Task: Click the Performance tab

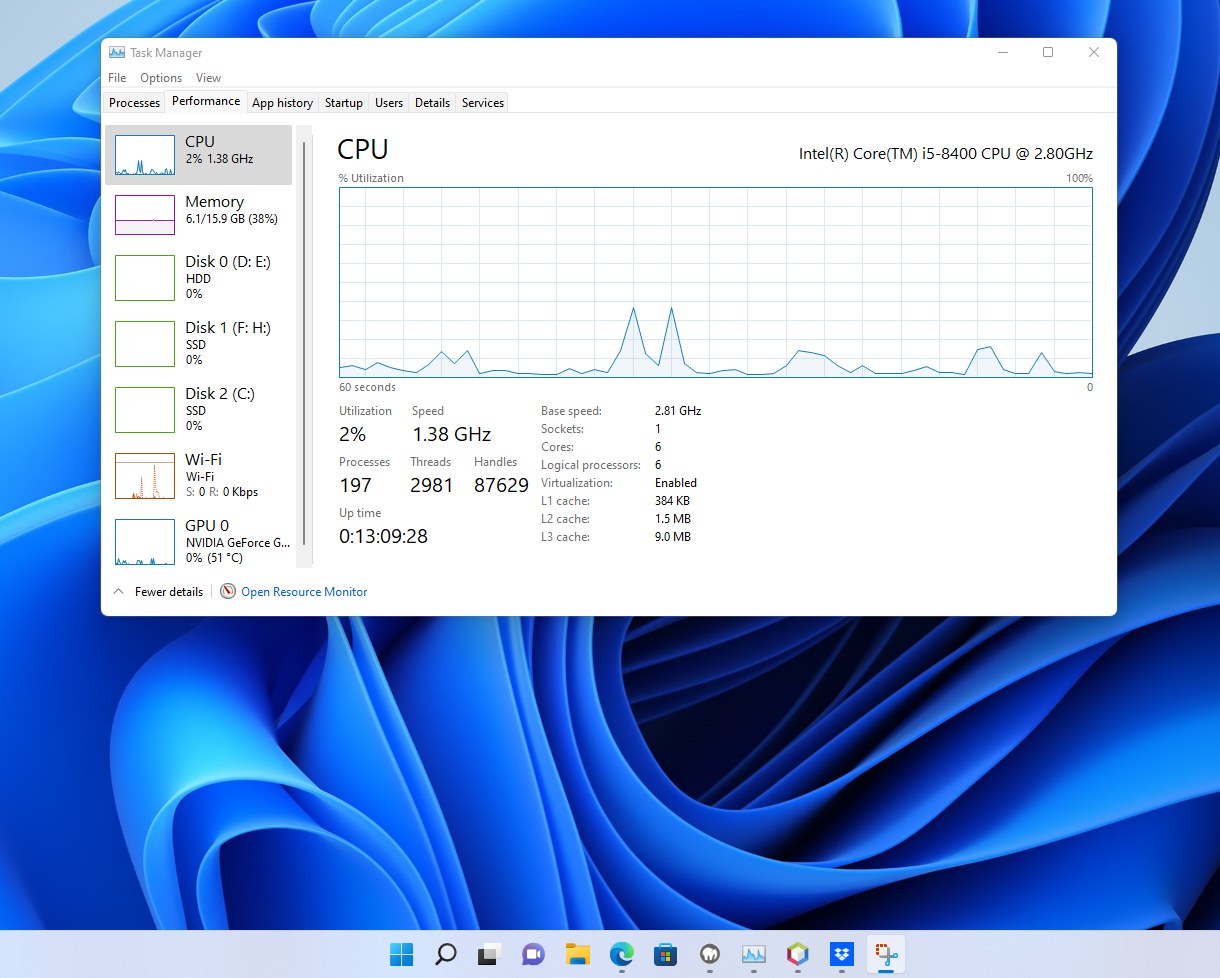Action: coord(206,101)
